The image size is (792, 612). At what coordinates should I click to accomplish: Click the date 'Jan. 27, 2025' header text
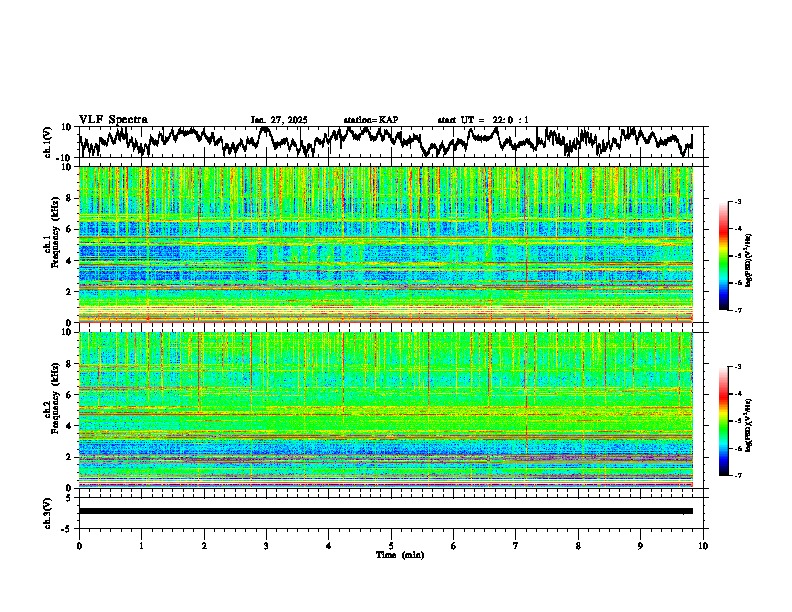[279, 120]
